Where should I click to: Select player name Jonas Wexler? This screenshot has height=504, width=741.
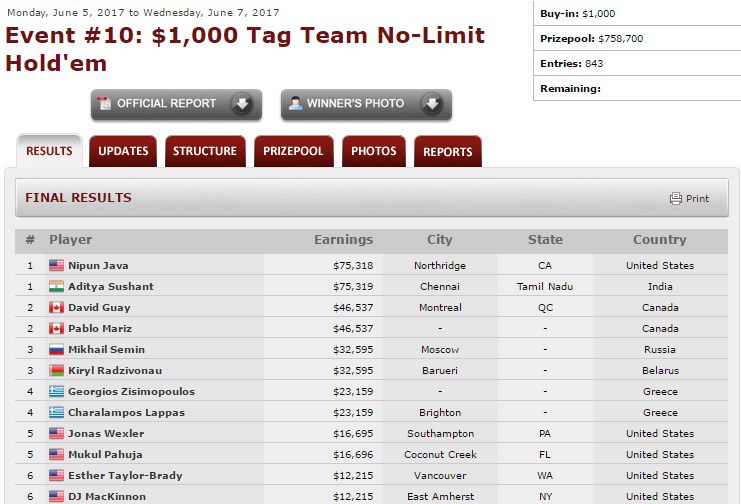point(106,434)
